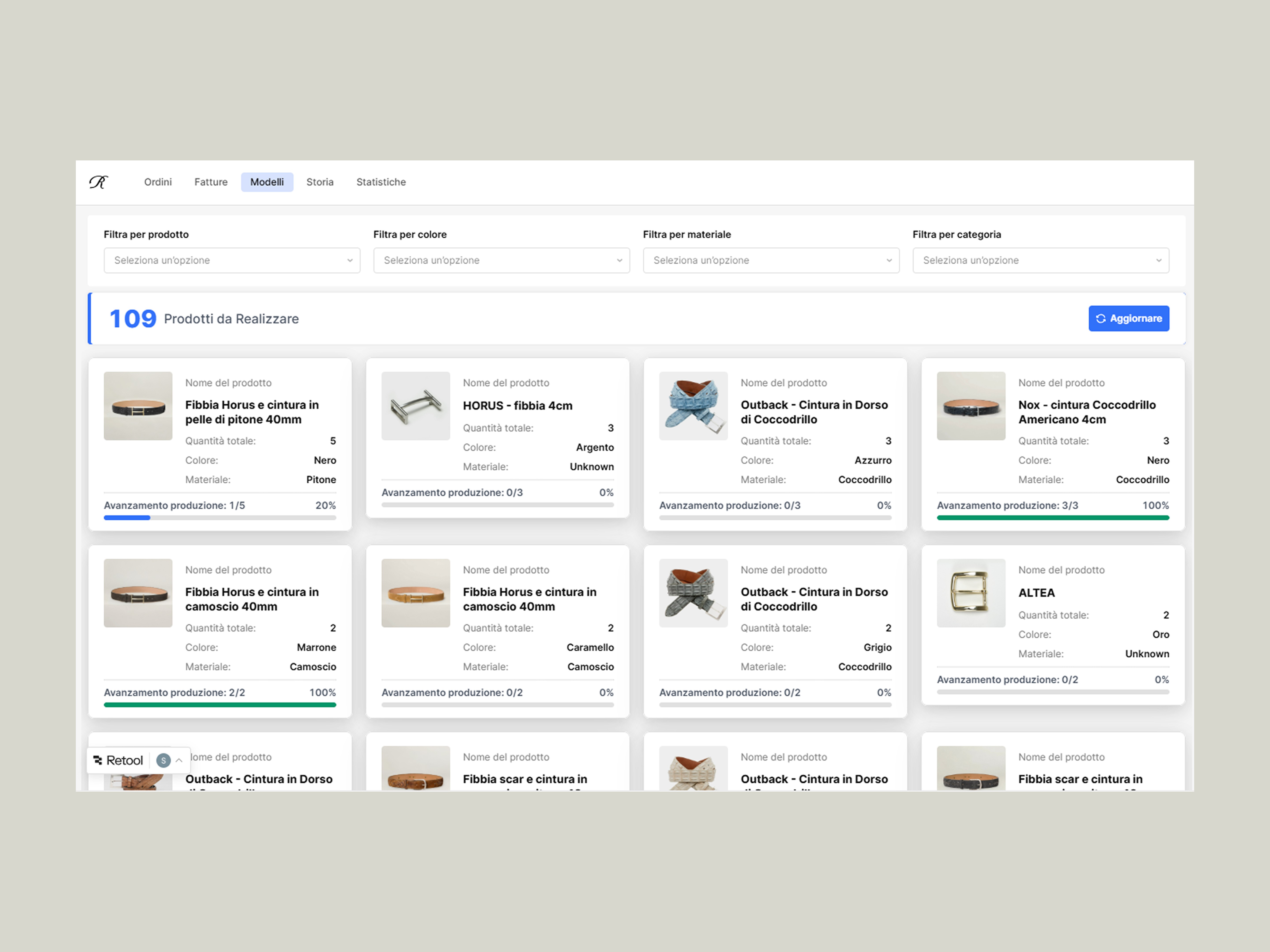Go to the Fatture tab
The width and height of the screenshot is (1270, 952).
[211, 182]
